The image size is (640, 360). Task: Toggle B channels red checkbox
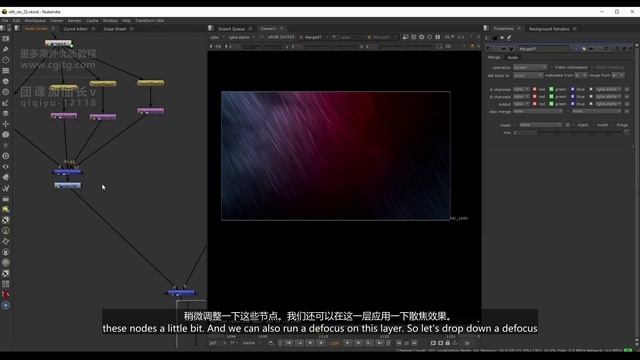534,96
